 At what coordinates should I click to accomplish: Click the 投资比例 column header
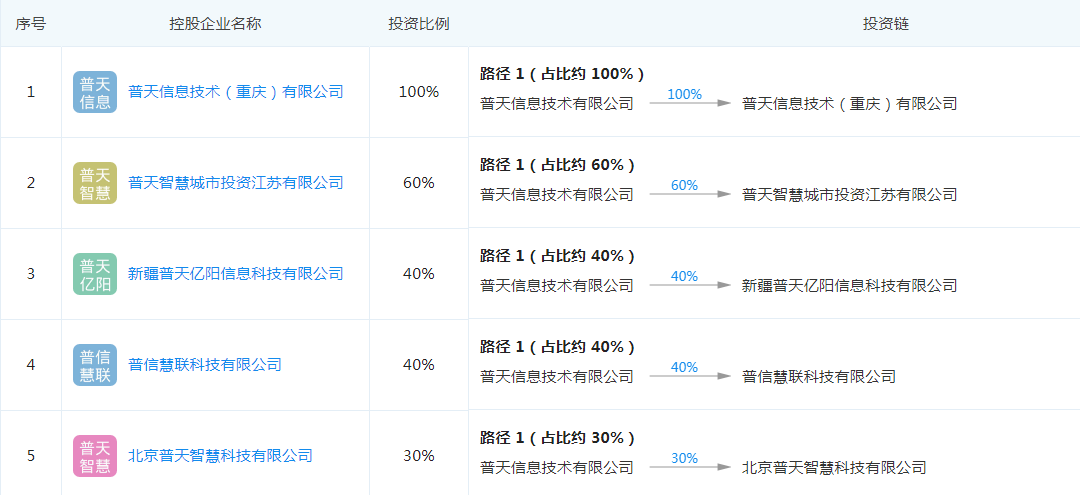[418, 23]
